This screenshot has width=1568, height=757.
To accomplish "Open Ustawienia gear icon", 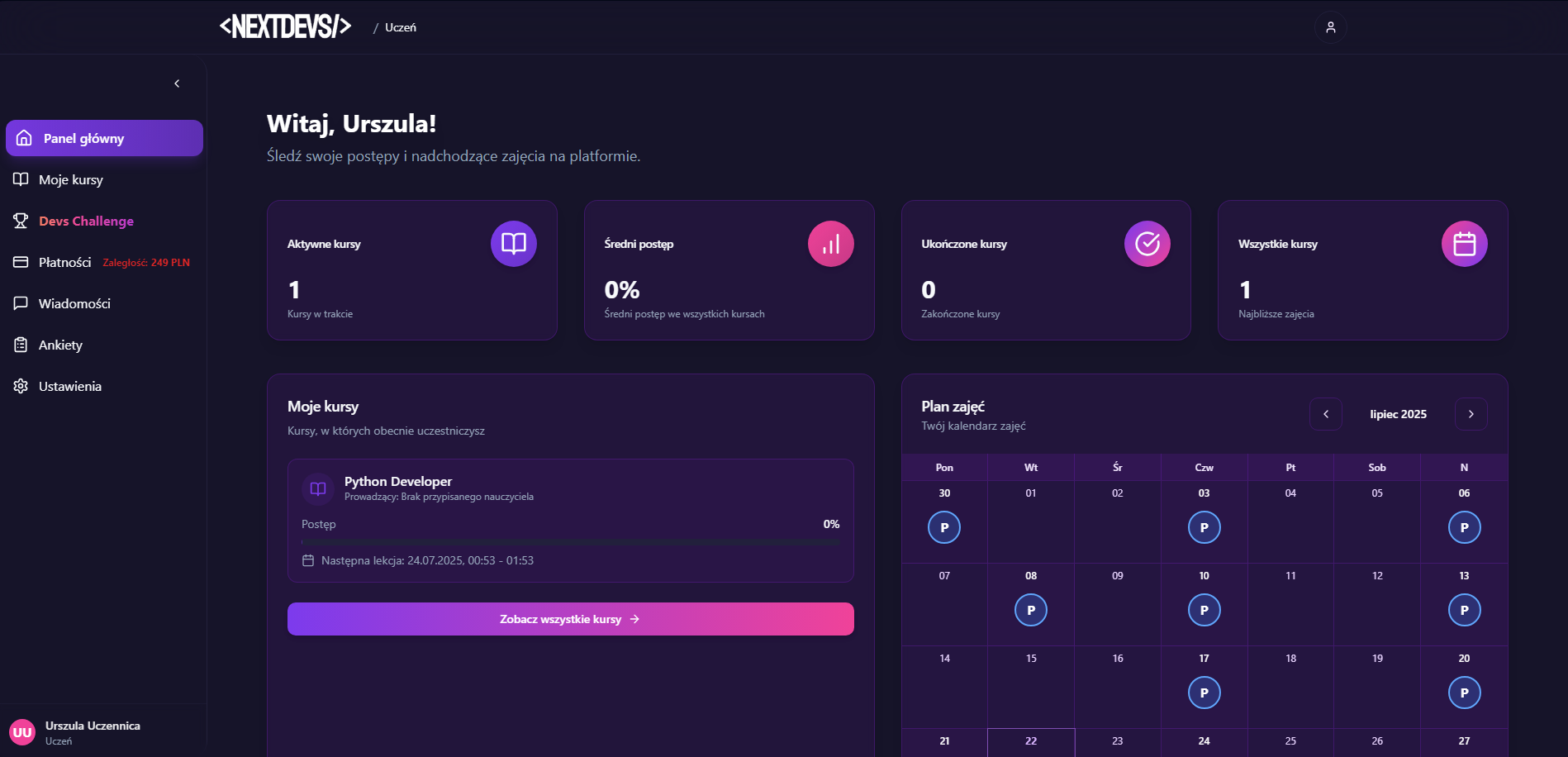I will pyautogui.click(x=21, y=386).
